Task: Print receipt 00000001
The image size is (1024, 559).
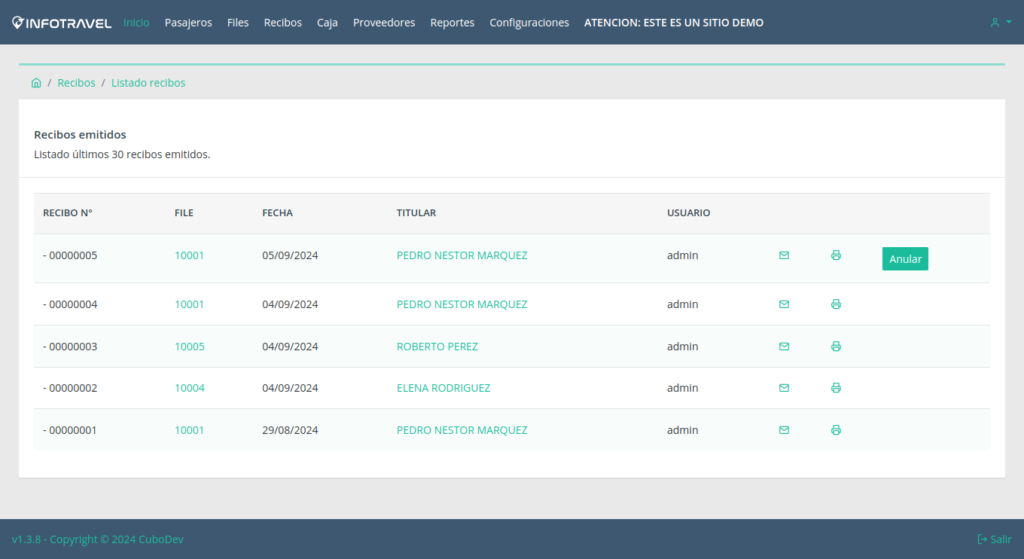Action: tap(836, 430)
